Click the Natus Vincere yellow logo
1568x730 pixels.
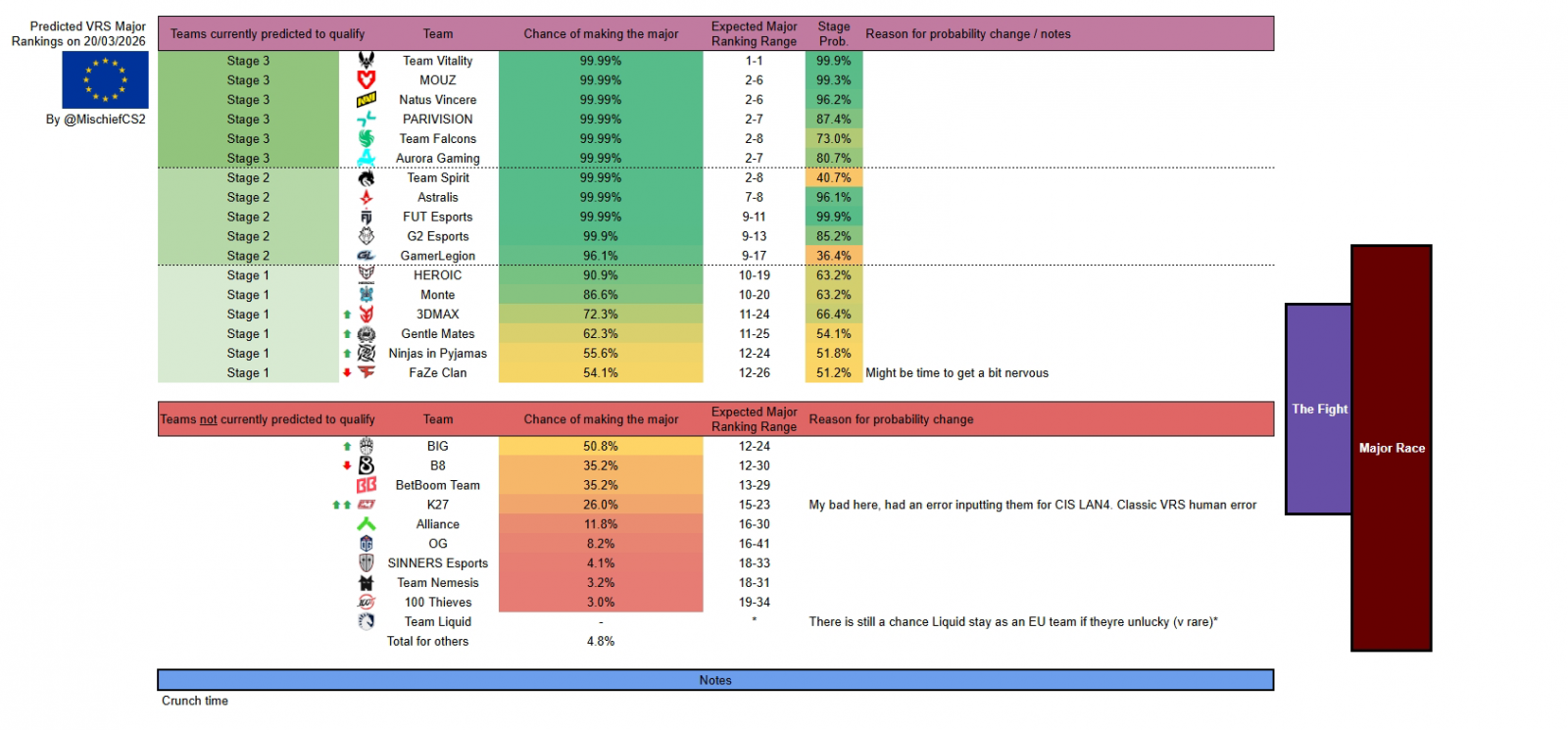(366, 100)
